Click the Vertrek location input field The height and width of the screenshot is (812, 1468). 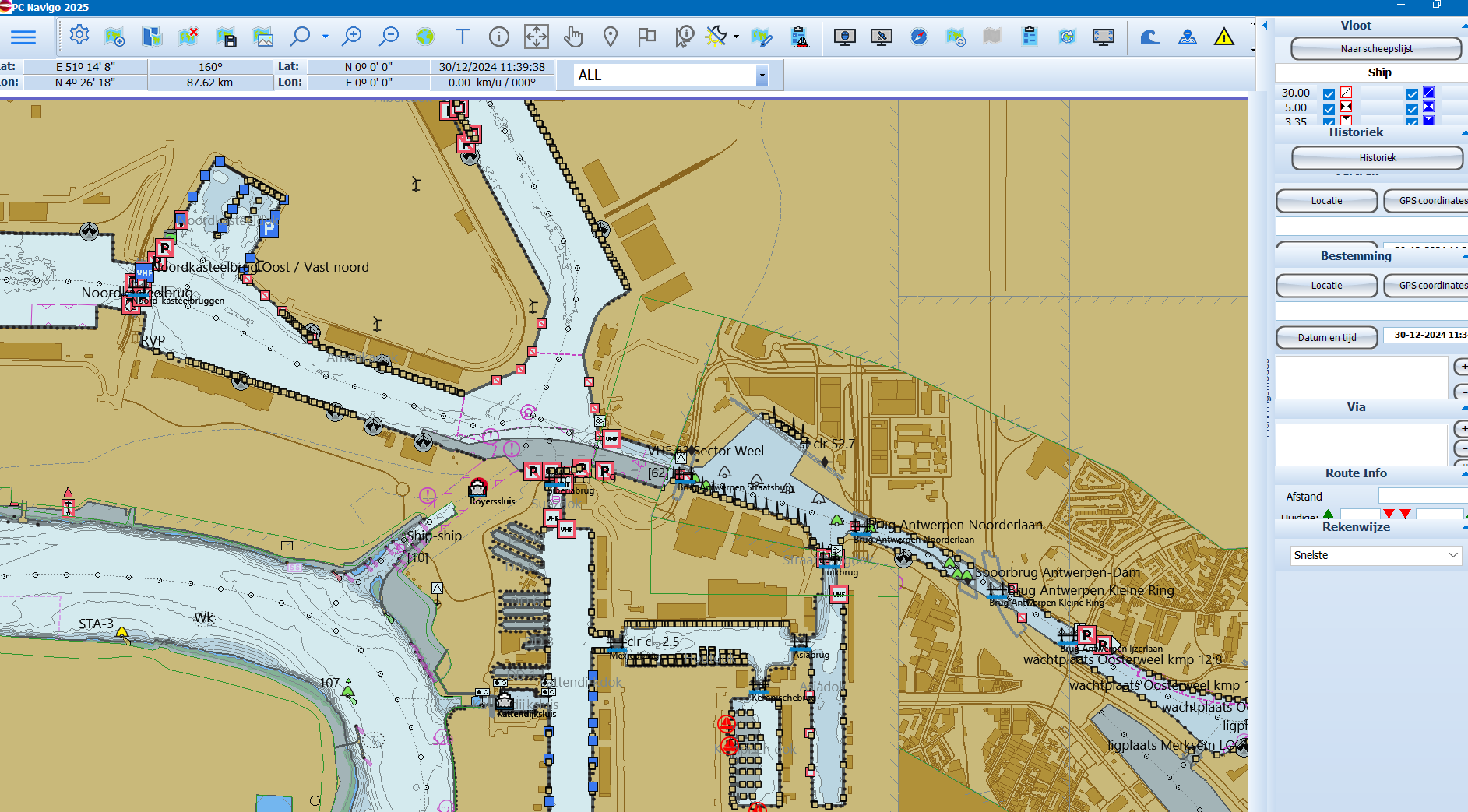click(1371, 227)
